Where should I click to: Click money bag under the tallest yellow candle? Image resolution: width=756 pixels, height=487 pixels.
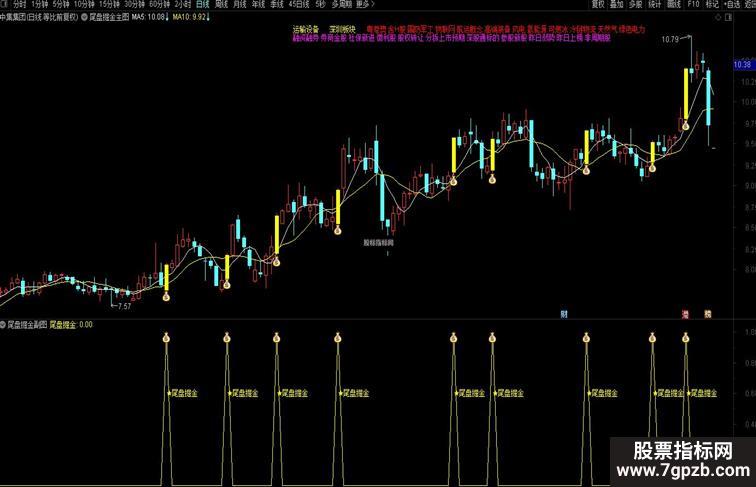point(686,126)
